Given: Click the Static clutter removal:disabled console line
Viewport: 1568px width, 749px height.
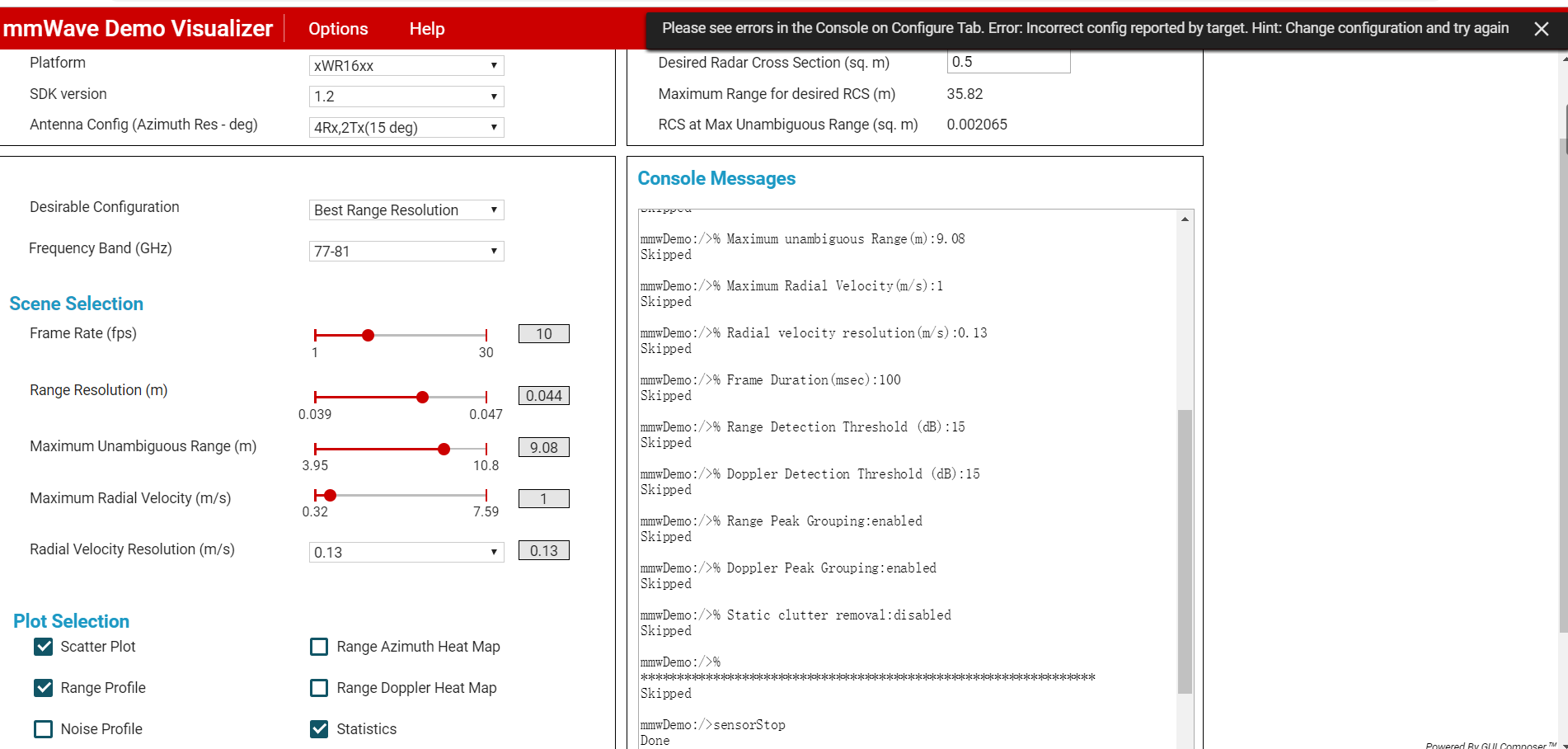Looking at the screenshot, I should point(796,615).
